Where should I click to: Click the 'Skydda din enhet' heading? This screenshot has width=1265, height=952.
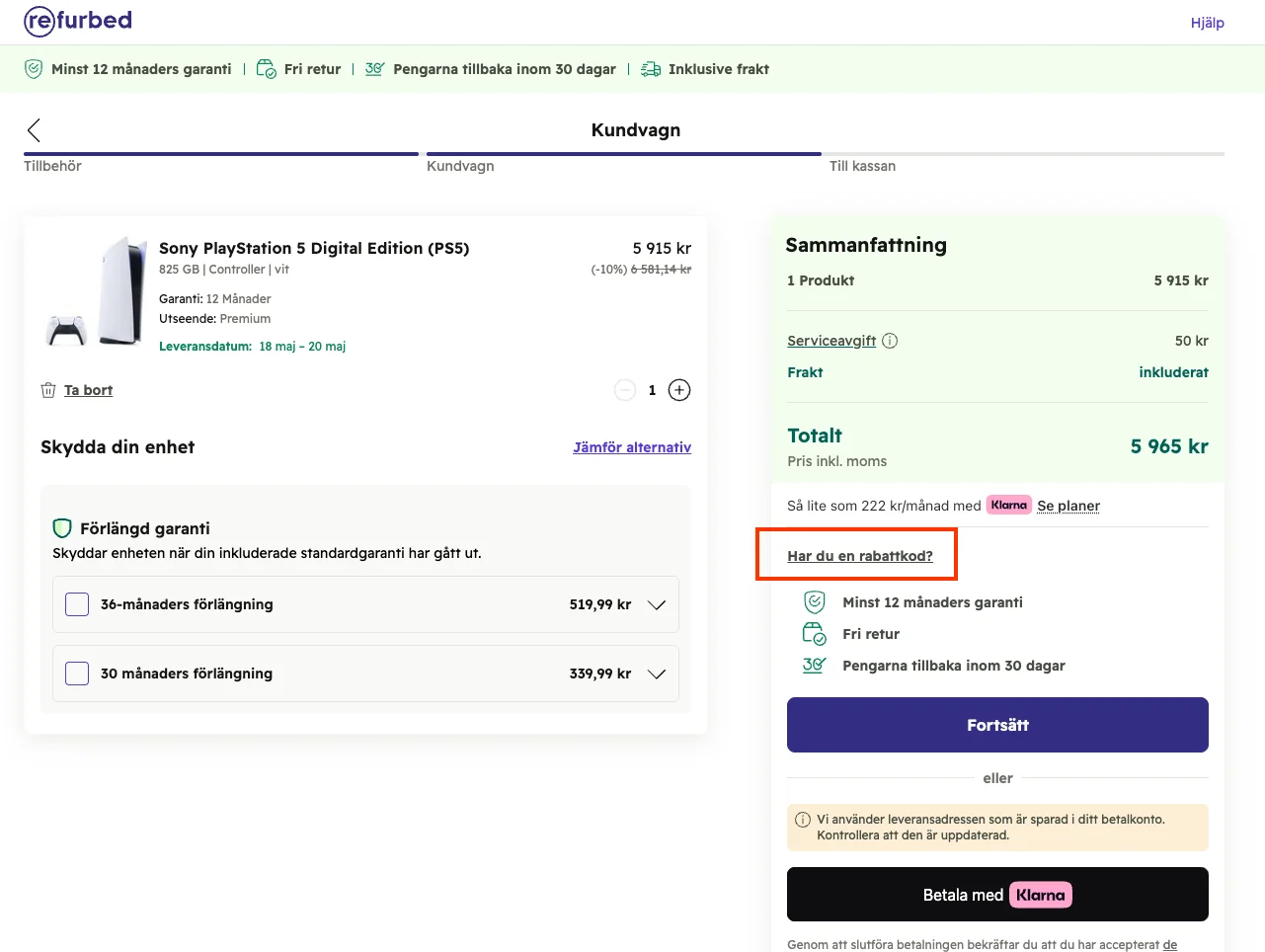(118, 447)
